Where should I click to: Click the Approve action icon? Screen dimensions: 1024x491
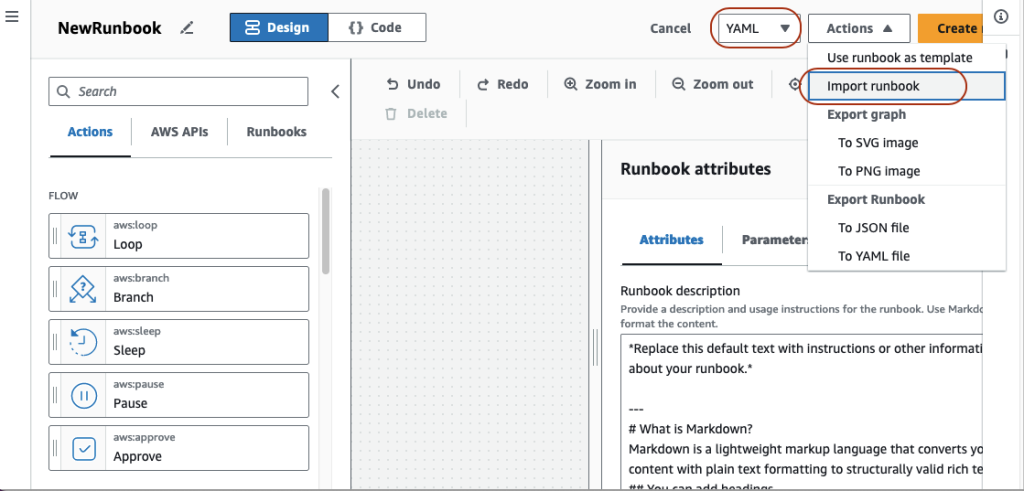click(84, 448)
